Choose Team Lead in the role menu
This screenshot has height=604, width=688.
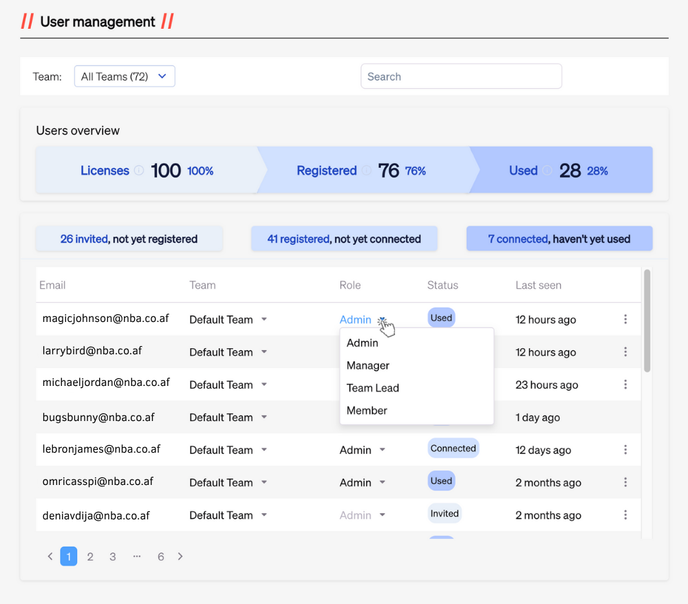(373, 388)
